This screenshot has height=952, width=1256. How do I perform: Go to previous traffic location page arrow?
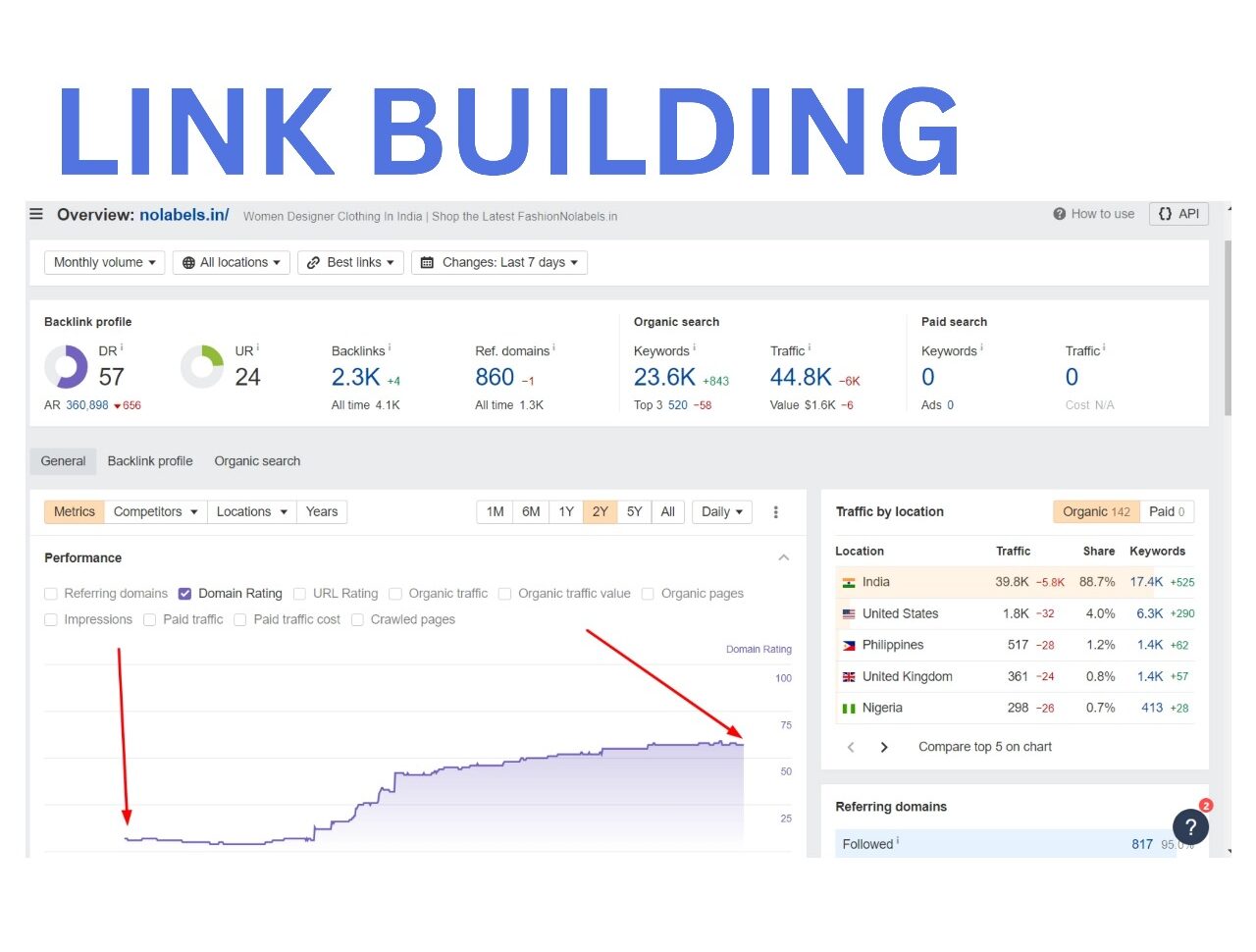tap(851, 747)
